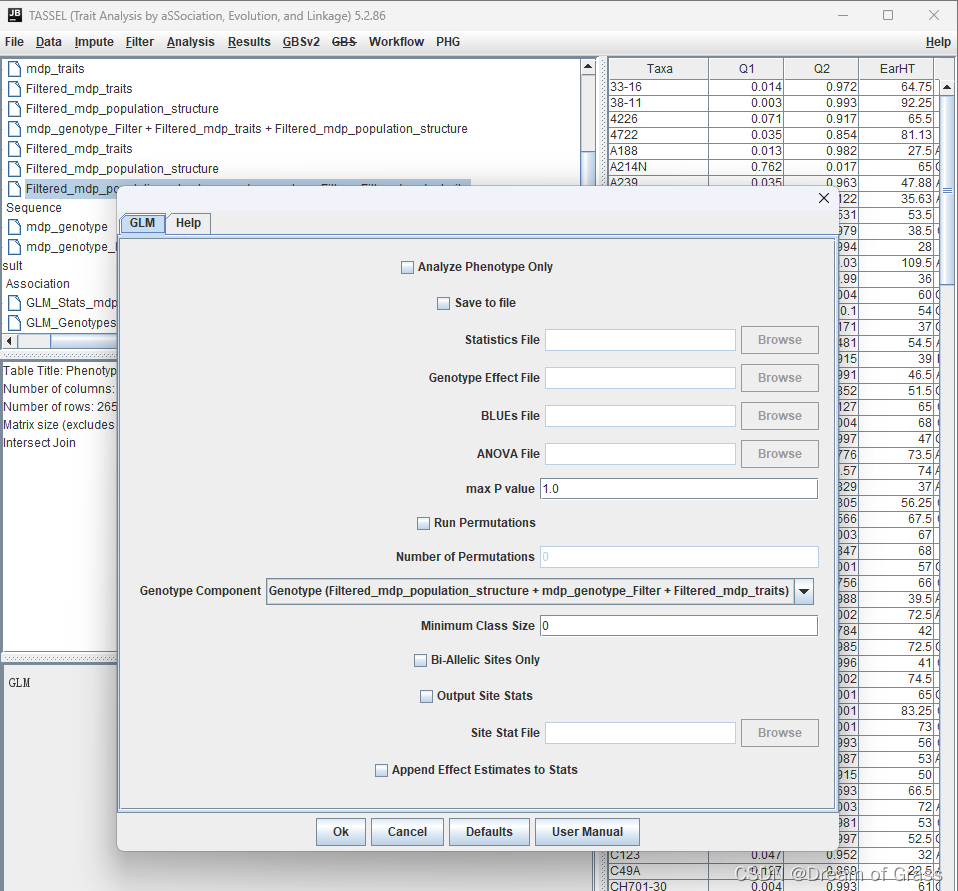
Task: Click Browse next to ANOVA File
Action: pyautogui.click(x=780, y=453)
